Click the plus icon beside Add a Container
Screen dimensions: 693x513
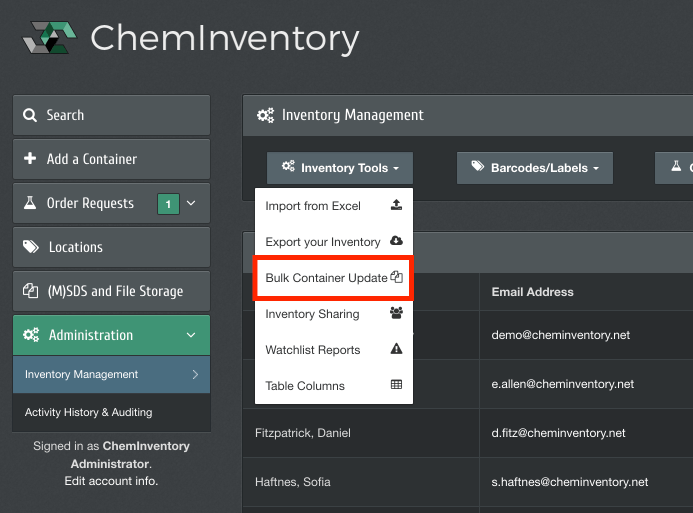(30, 158)
